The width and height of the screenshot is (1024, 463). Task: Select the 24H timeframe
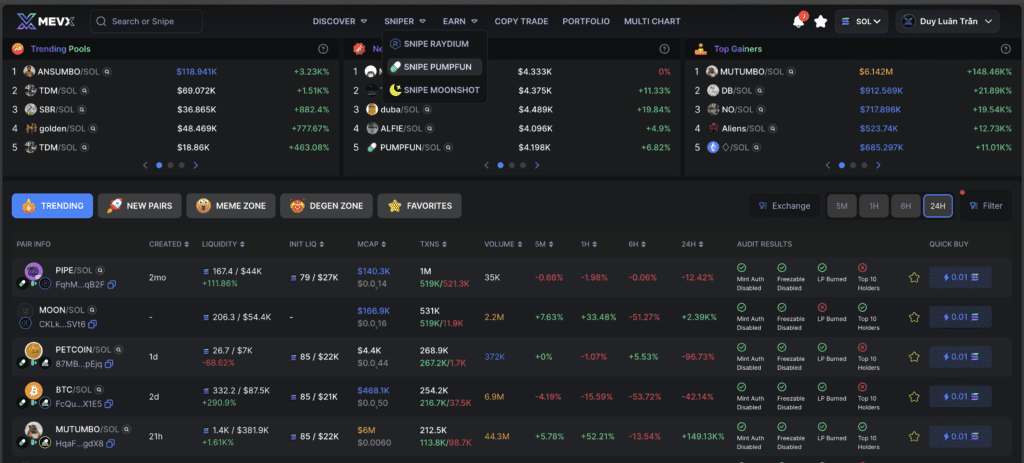tap(938, 206)
